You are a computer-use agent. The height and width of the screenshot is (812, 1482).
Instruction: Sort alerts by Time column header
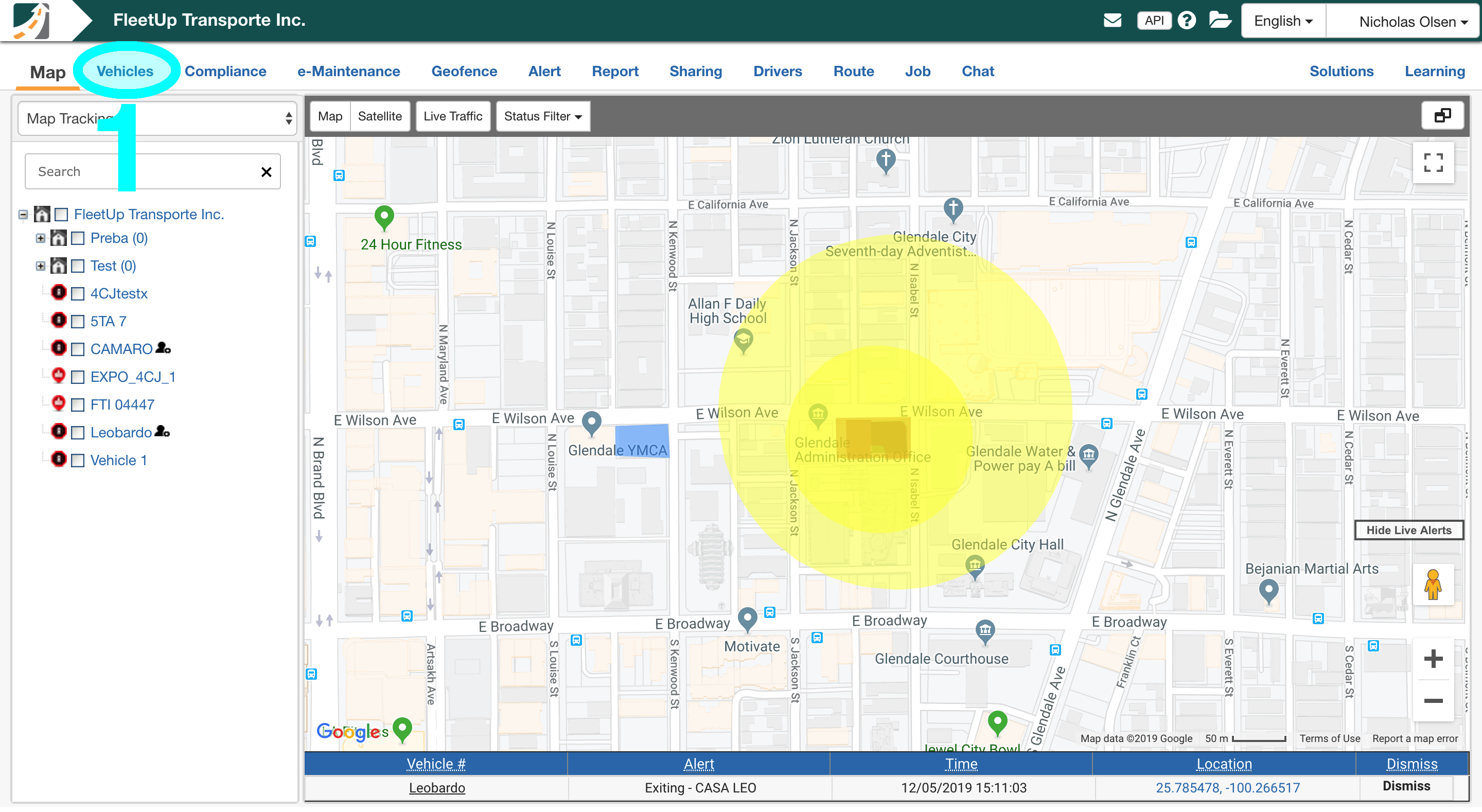pos(961,764)
